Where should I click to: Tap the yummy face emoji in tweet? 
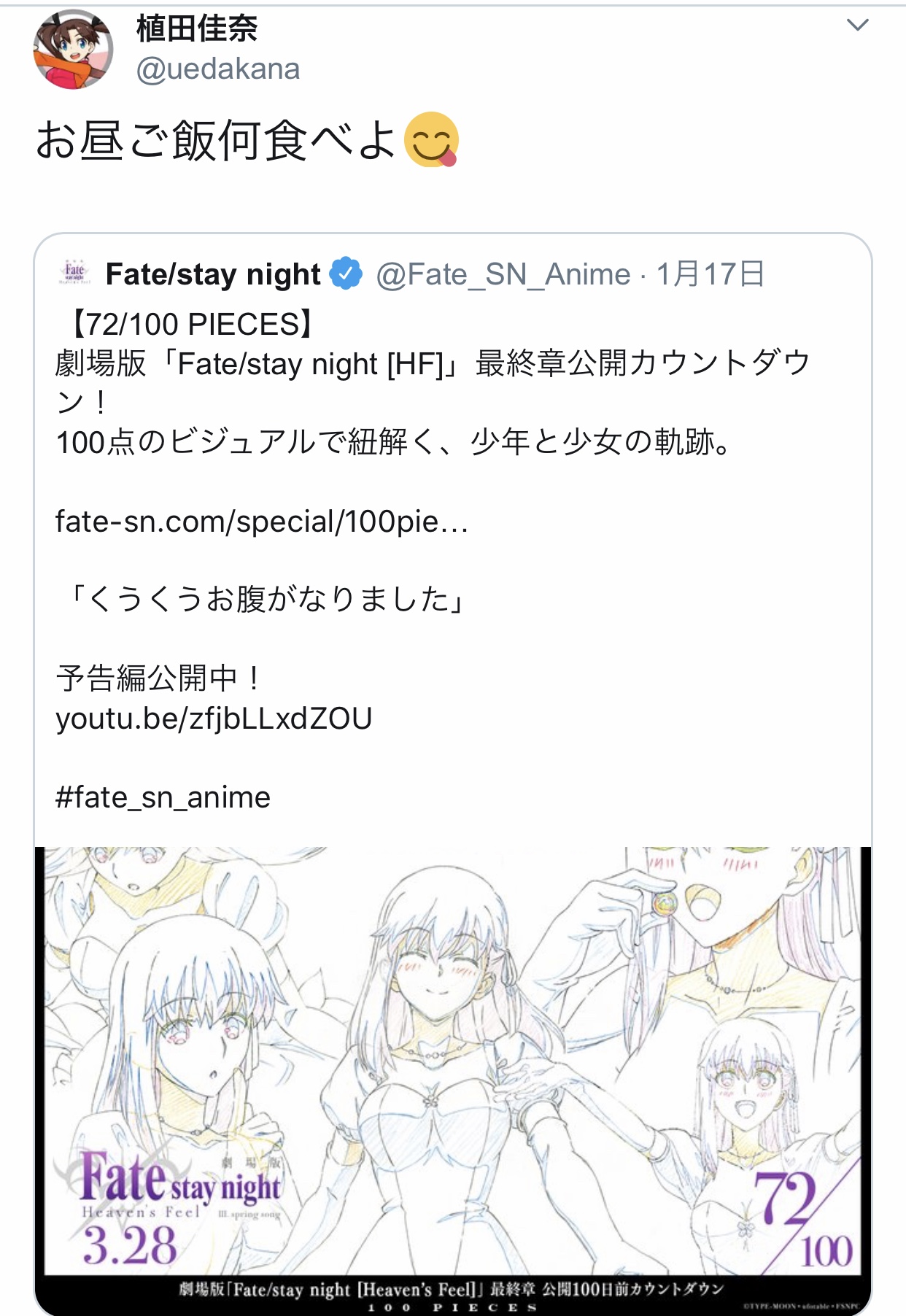[x=431, y=139]
